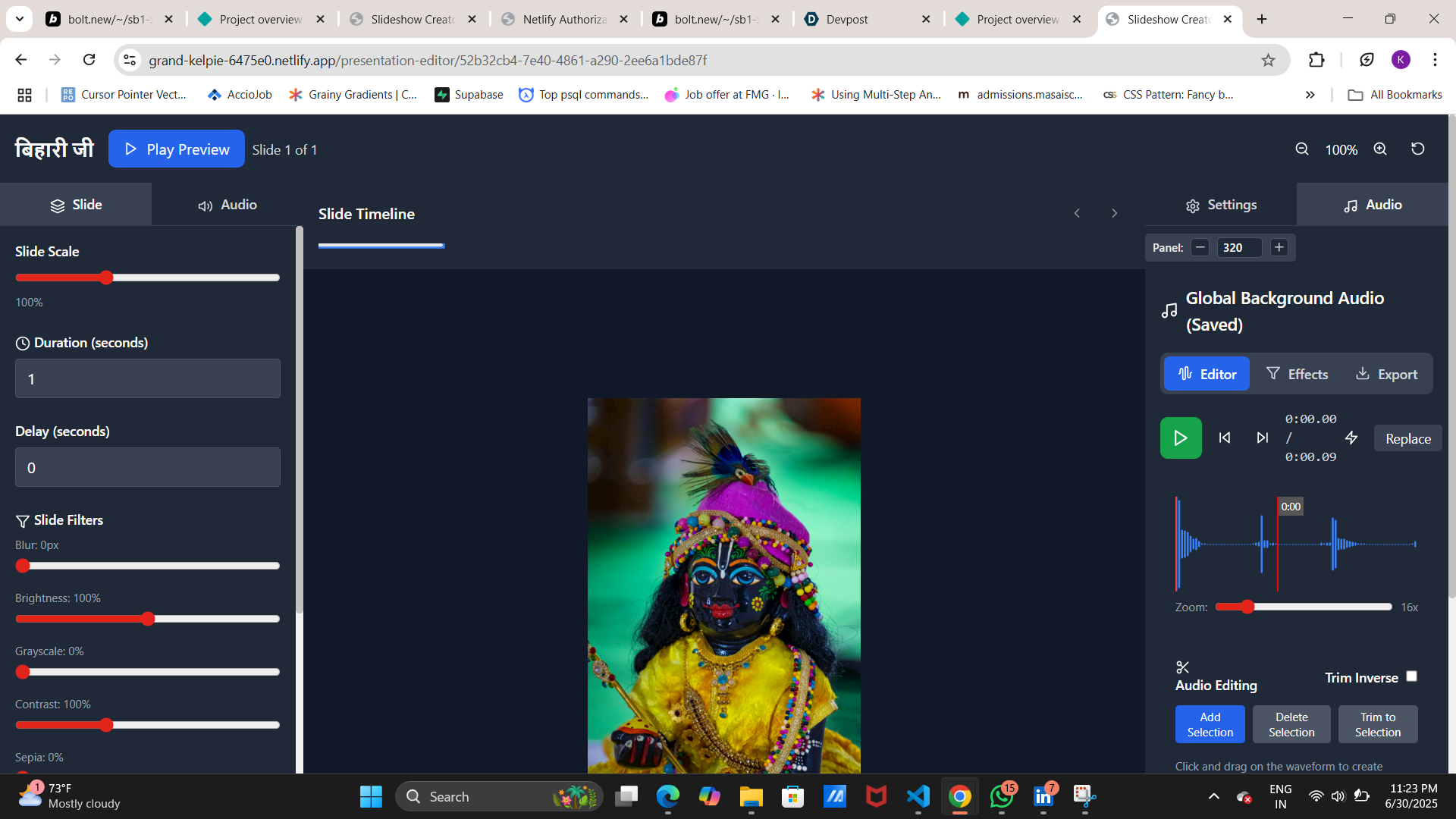The width and height of the screenshot is (1456, 819).
Task: Increase panel width with plus button
Action: [1279, 247]
